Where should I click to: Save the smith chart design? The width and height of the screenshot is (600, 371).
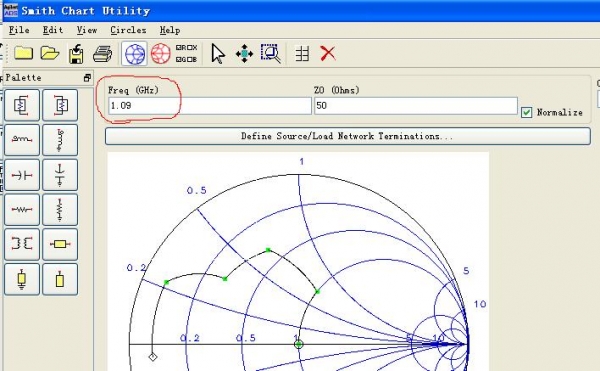[76, 54]
